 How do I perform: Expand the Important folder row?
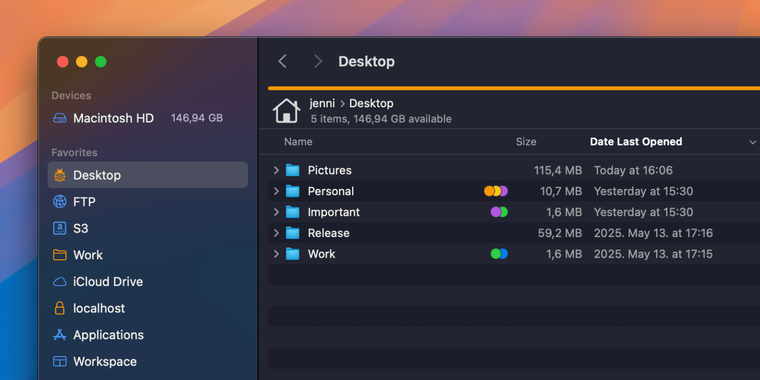tap(276, 212)
